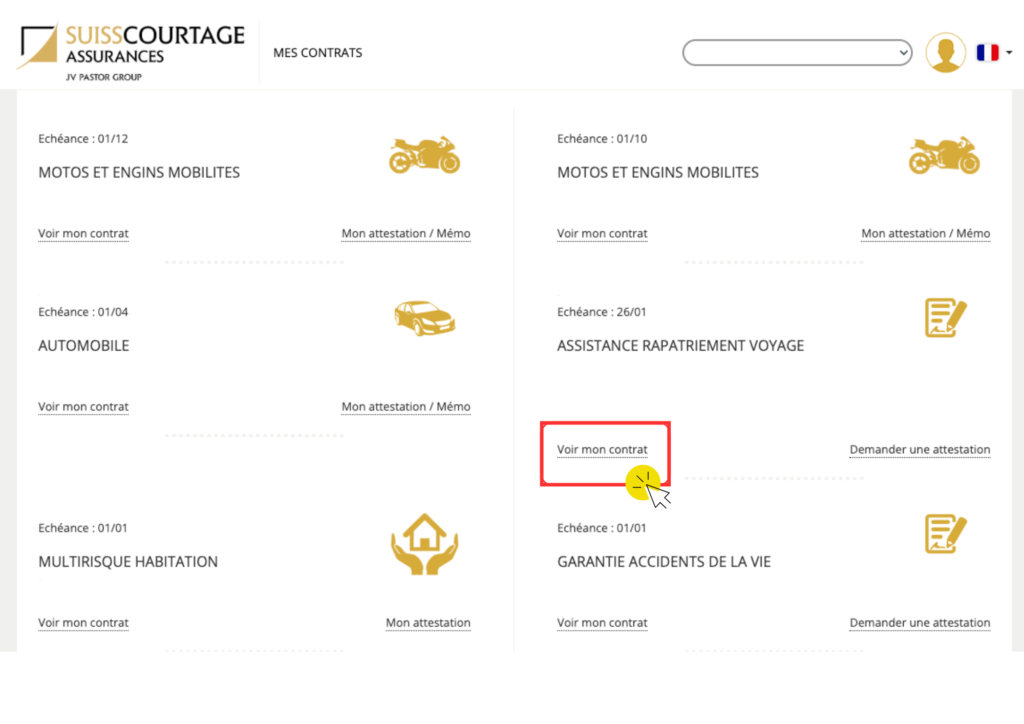
Task: Click the document icon for Garantie Accidents de la Vie
Action: (944, 534)
